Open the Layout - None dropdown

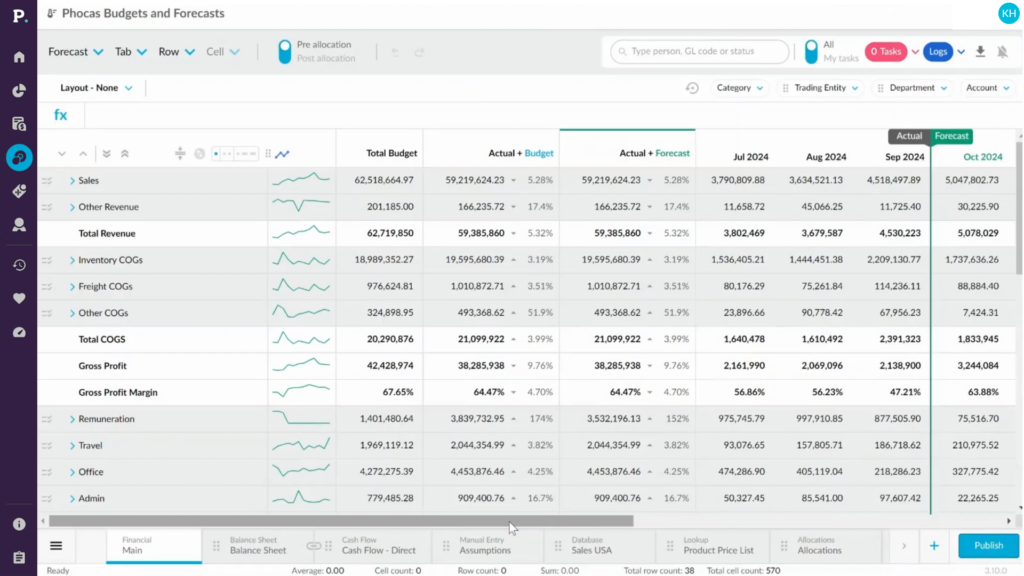96,88
